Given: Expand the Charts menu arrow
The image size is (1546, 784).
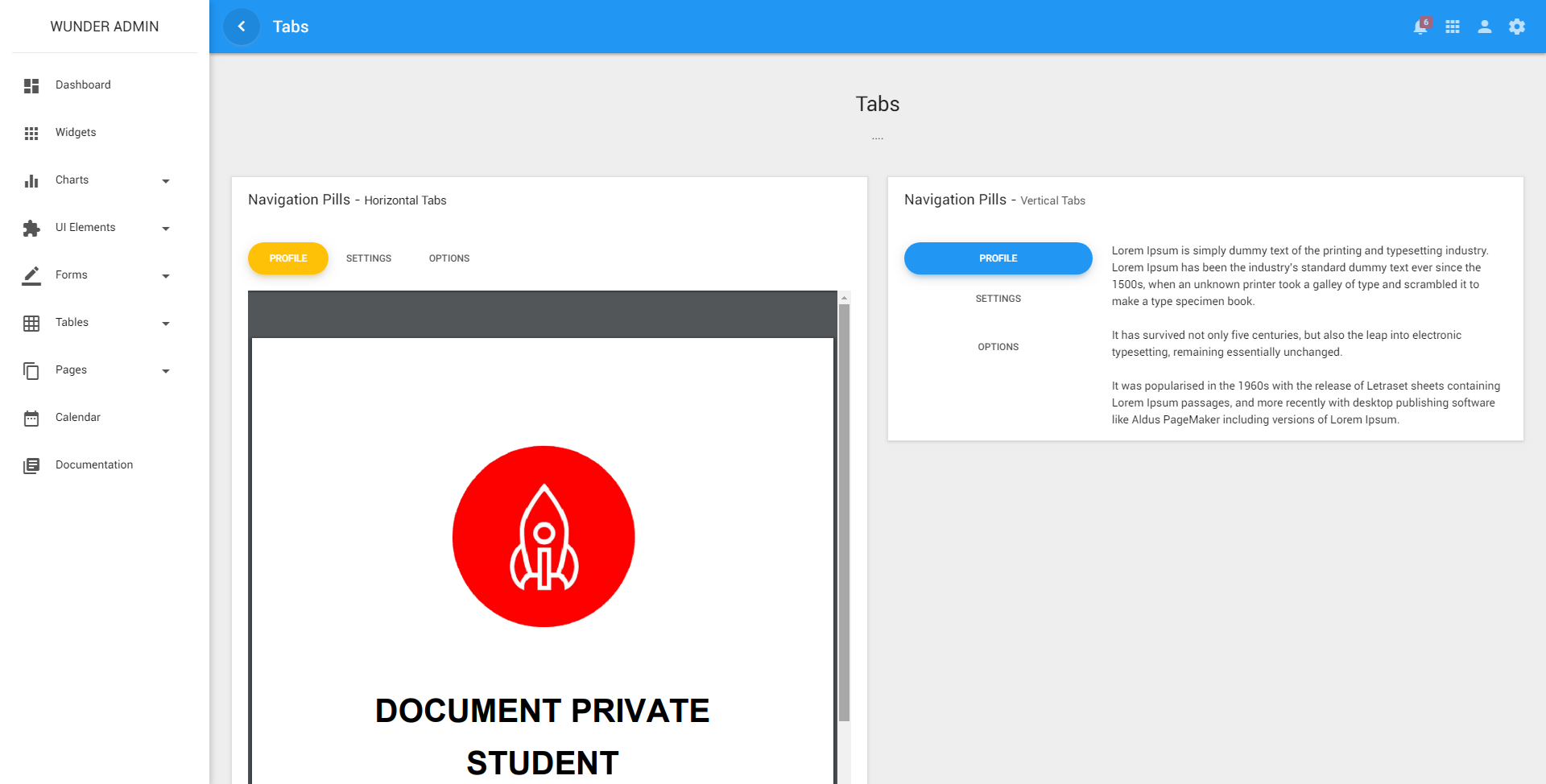Looking at the screenshot, I should (x=166, y=181).
